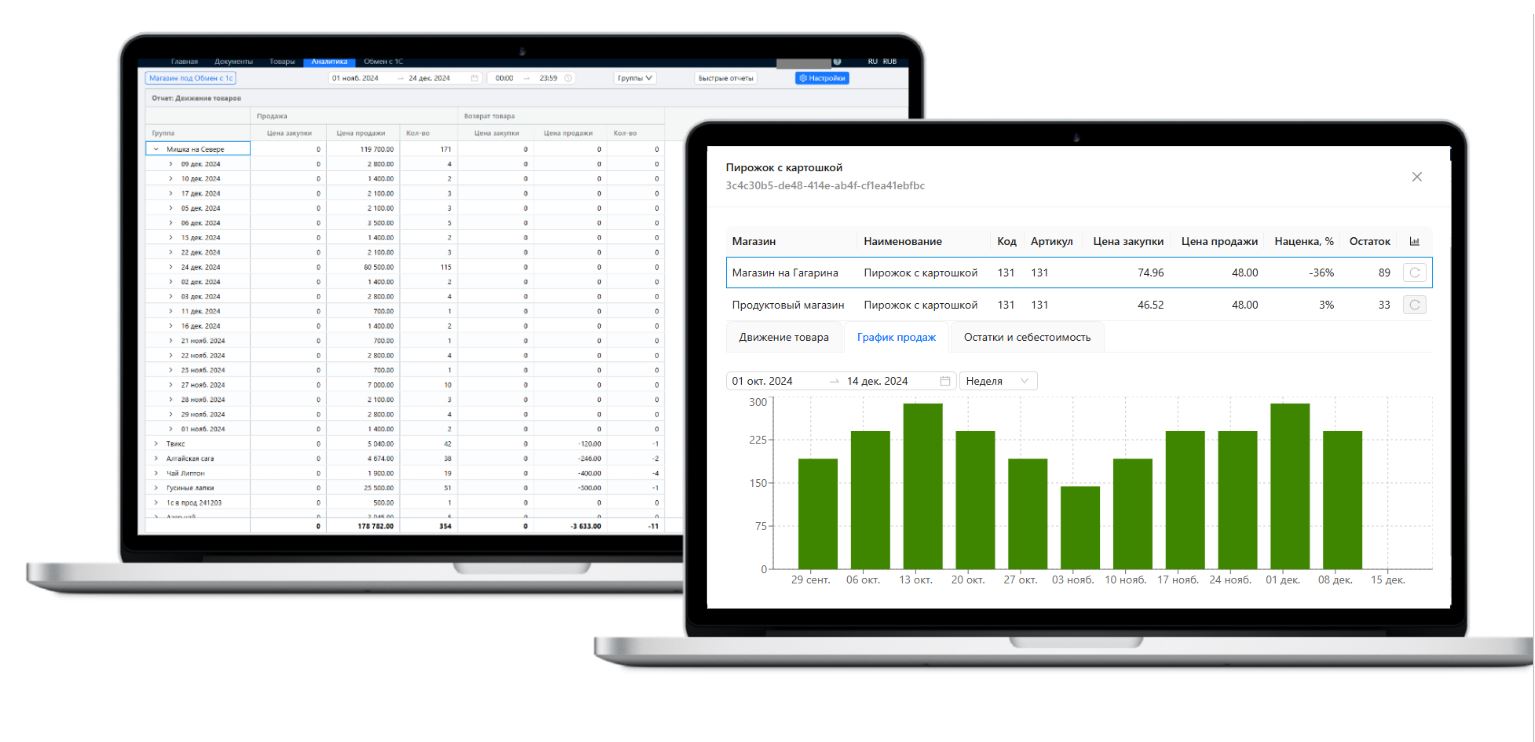This screenshot has height=742, width=1535.
Task: Click the 03 нояб. chart bar
Action: pos(1080,528)
